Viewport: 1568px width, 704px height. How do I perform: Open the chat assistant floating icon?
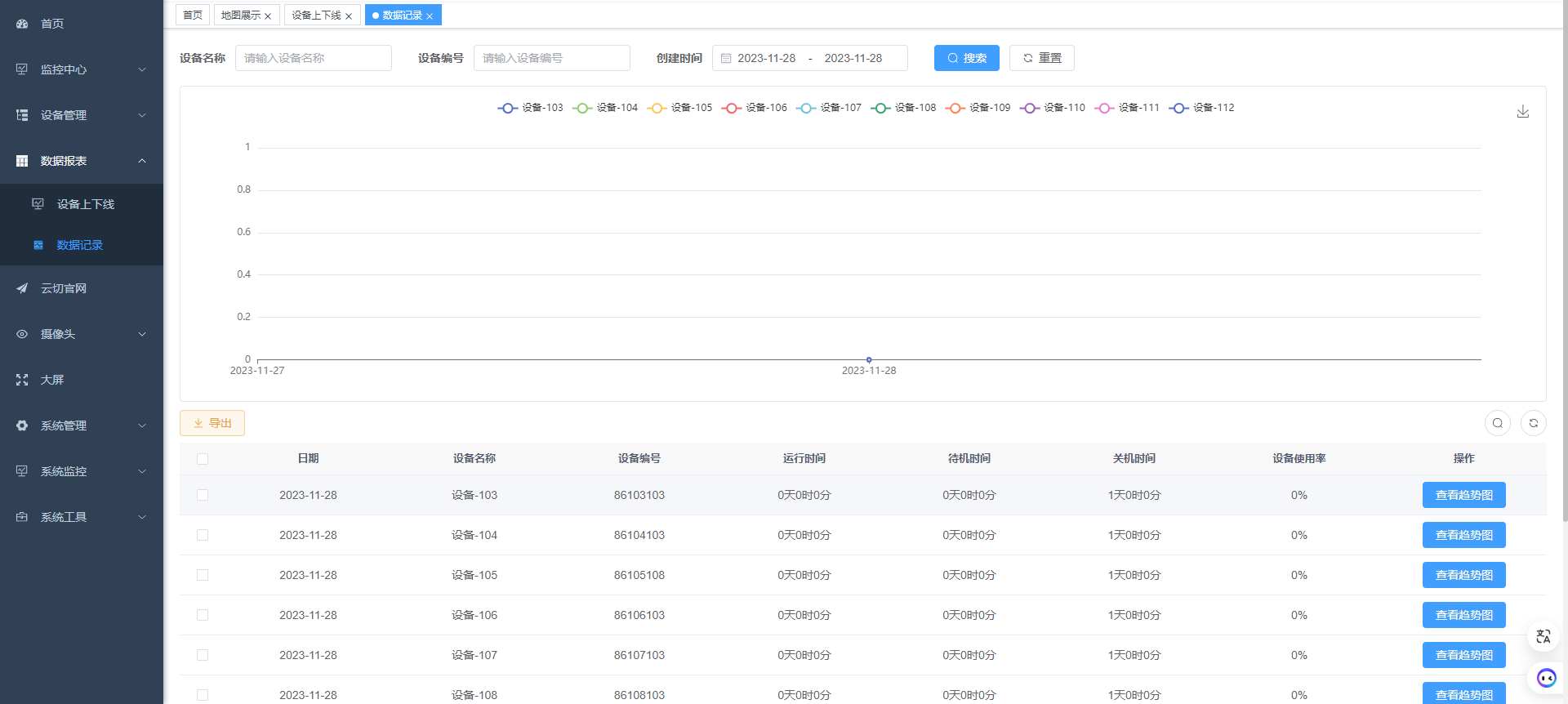[1546, 678]
